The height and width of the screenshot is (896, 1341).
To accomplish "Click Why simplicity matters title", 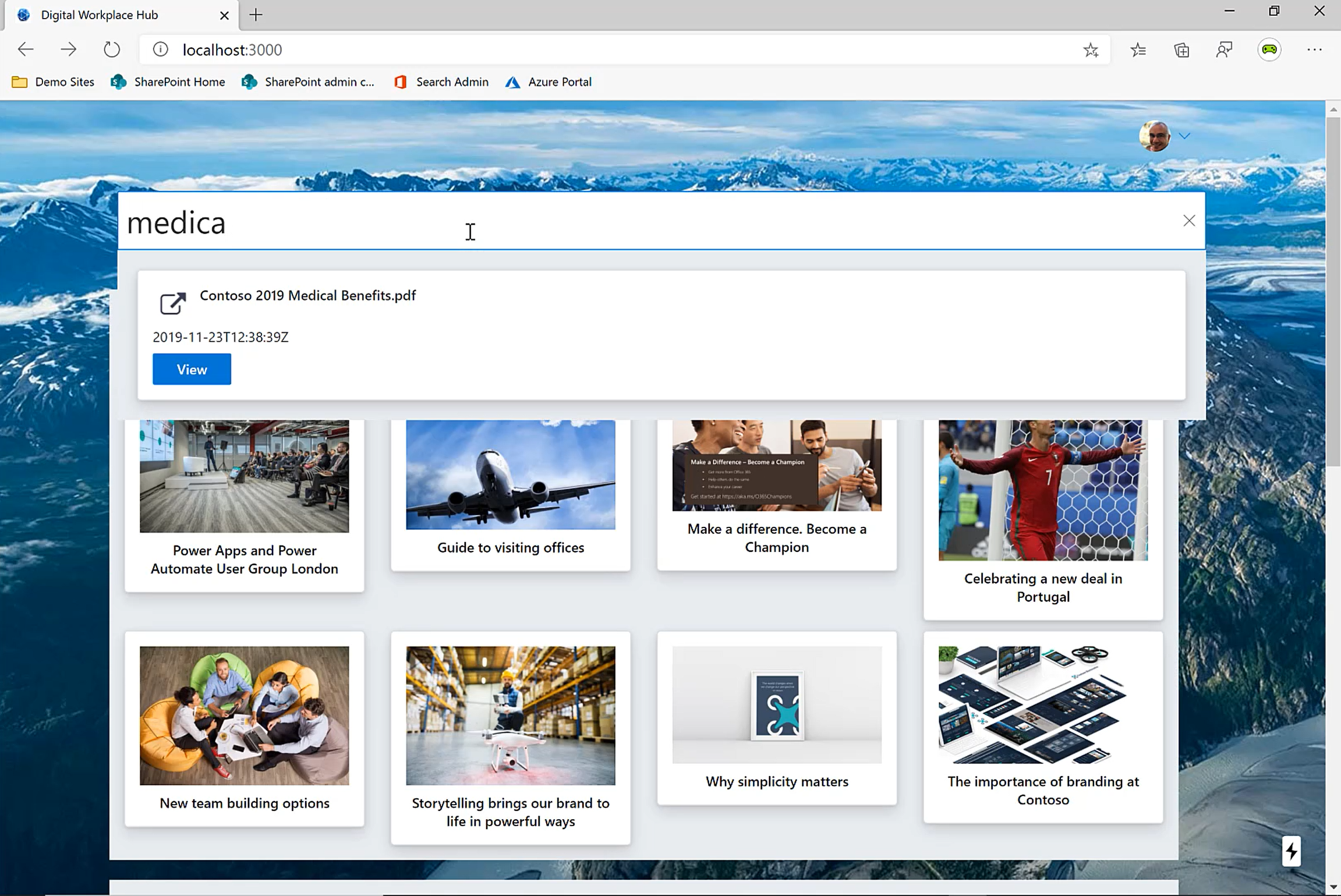I will pos(777,782).
